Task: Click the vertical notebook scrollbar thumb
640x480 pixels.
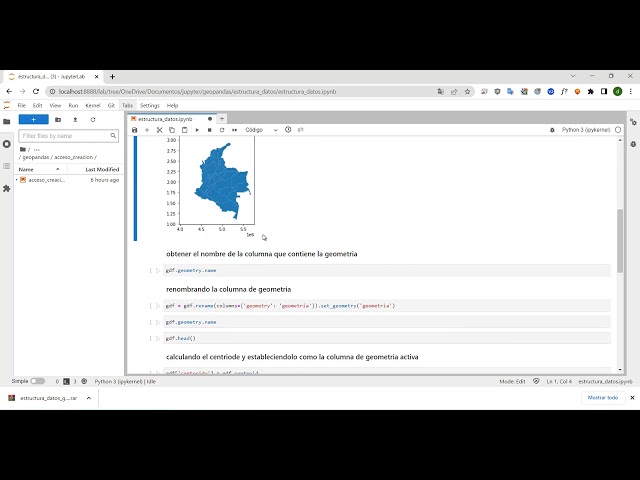Action: pyautogui.click(x=620, y=241)
